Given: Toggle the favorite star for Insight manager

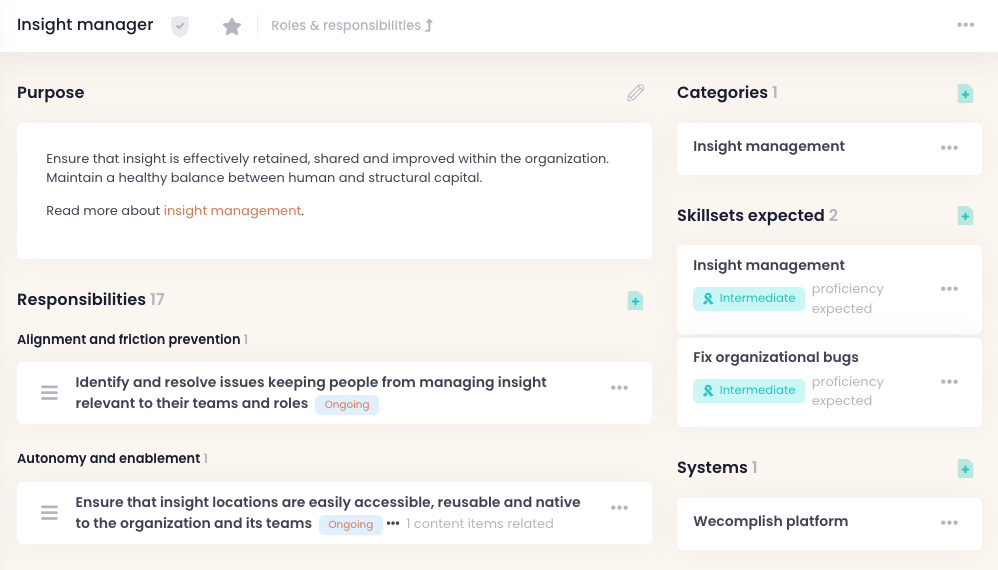Looking at the screenshot, I should coord(232,26).
